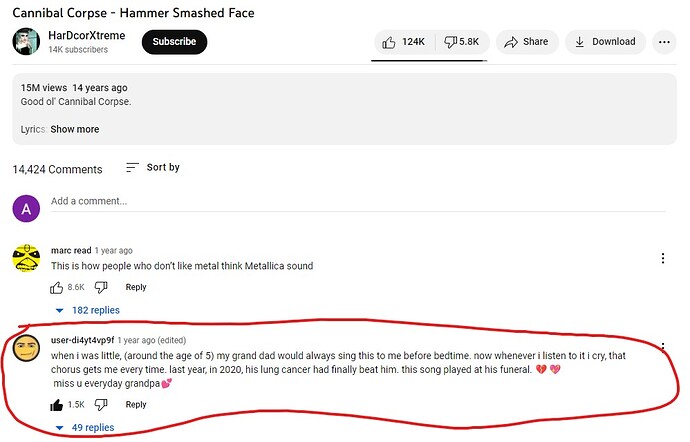The image size is (690, 442).
Task: Like marc read's comment with 8.6K
Action: 56,287
